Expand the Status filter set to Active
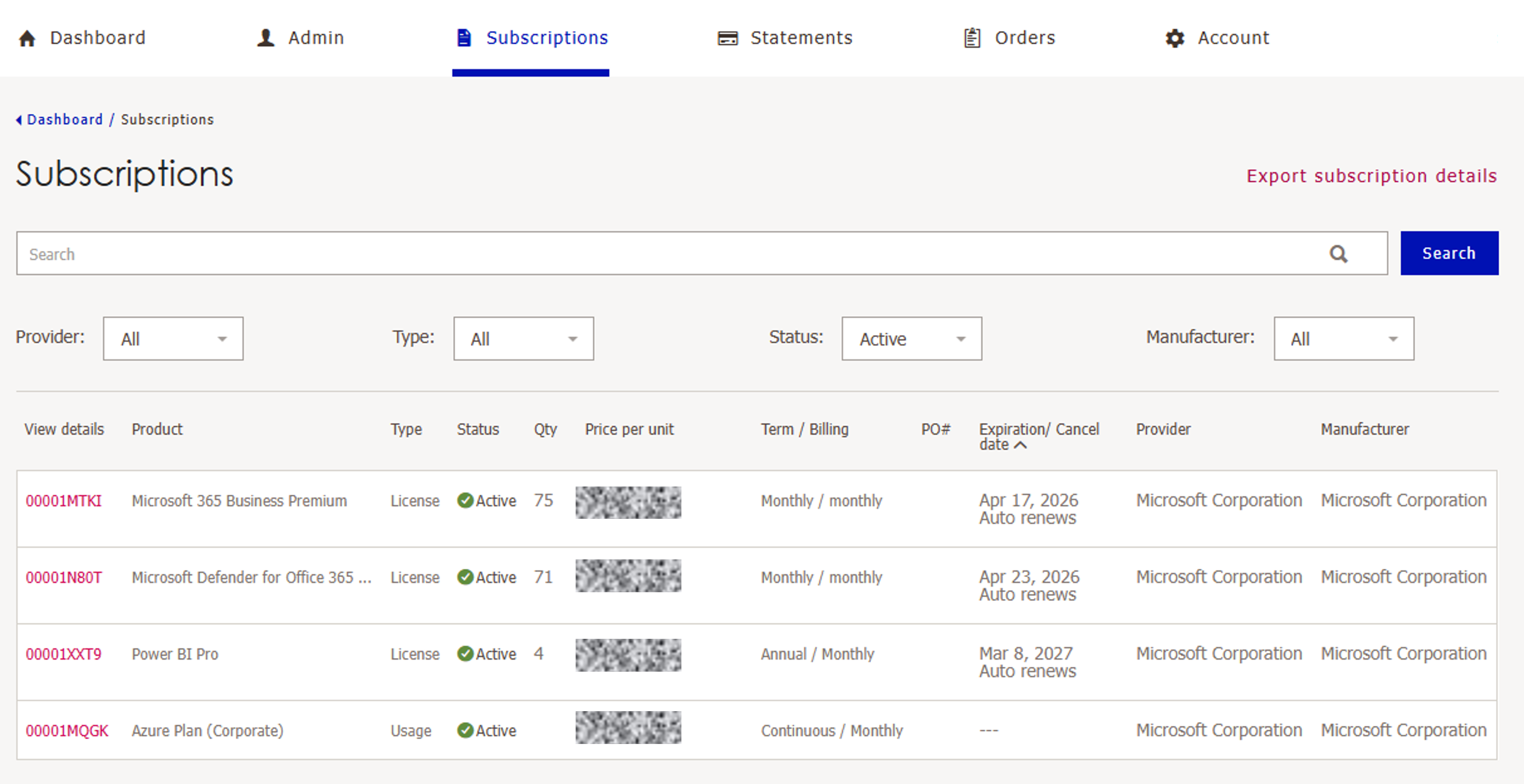This screenshot has width=1524, height=784. pos(911,339)
